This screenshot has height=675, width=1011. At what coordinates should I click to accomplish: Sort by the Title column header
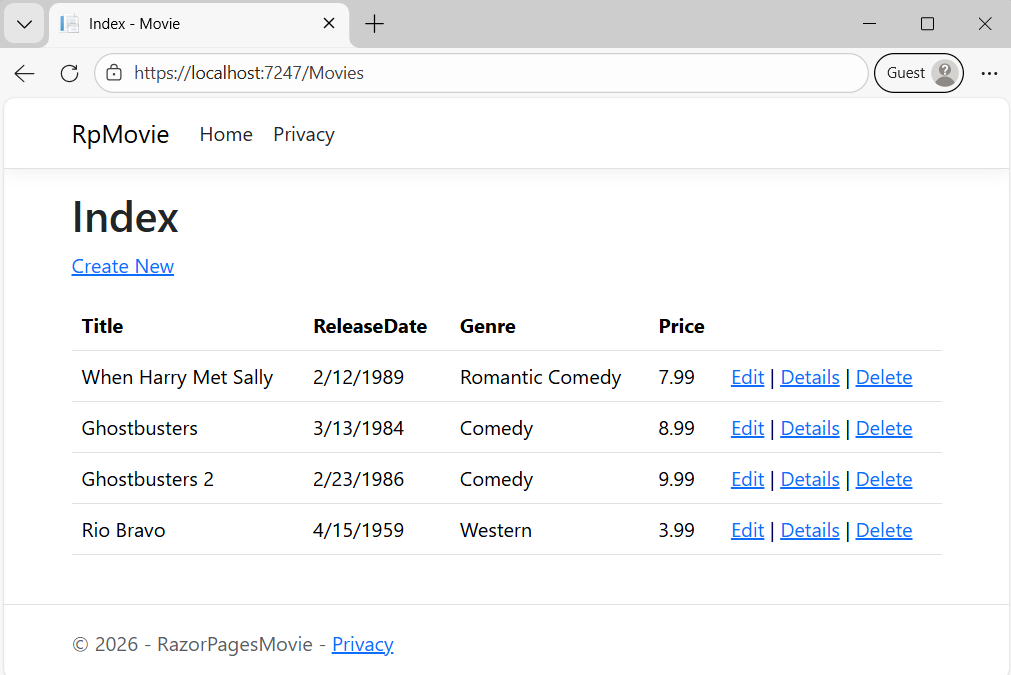[102, 326]
